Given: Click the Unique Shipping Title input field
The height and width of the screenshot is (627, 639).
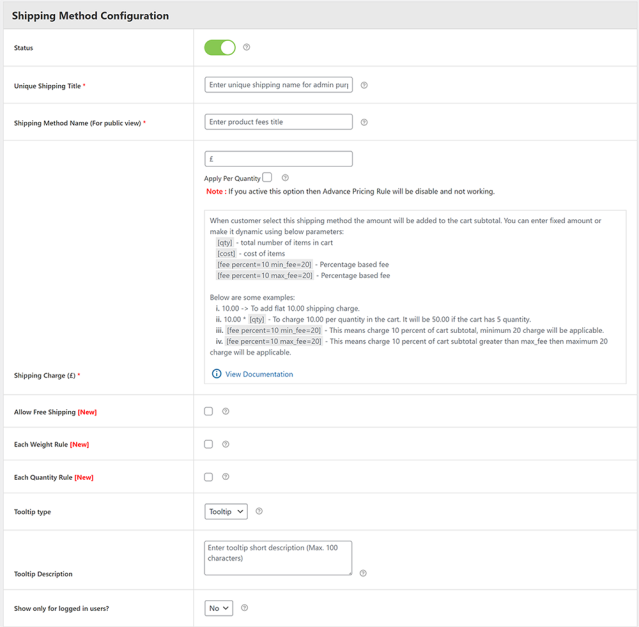Looking at the screenshot, I should pos(278,85).
